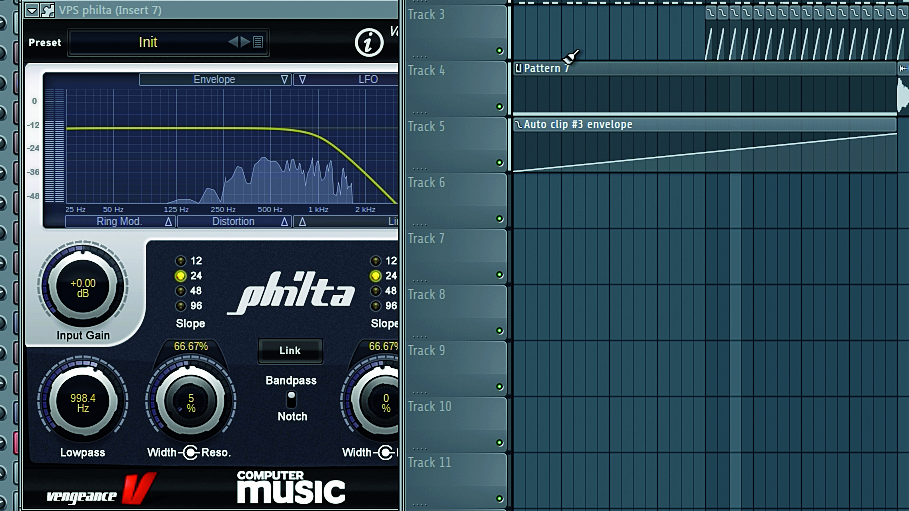Select right Slope 48 option
This screenshot has width=909, height=511.
pyautogui.click(x=376, y=291)
